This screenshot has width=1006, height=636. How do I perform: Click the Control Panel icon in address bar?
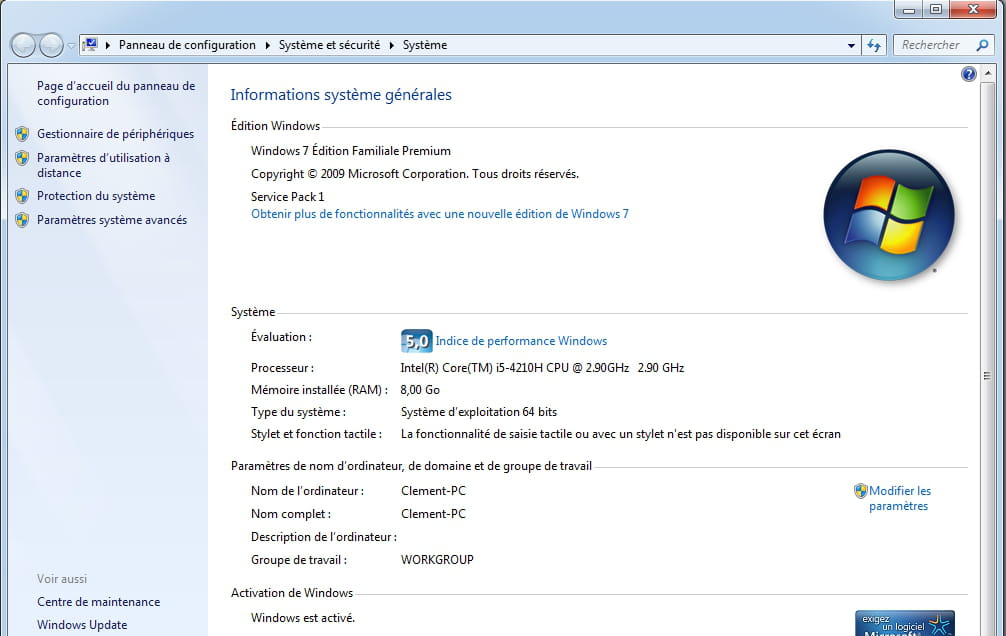coord(91,45)
